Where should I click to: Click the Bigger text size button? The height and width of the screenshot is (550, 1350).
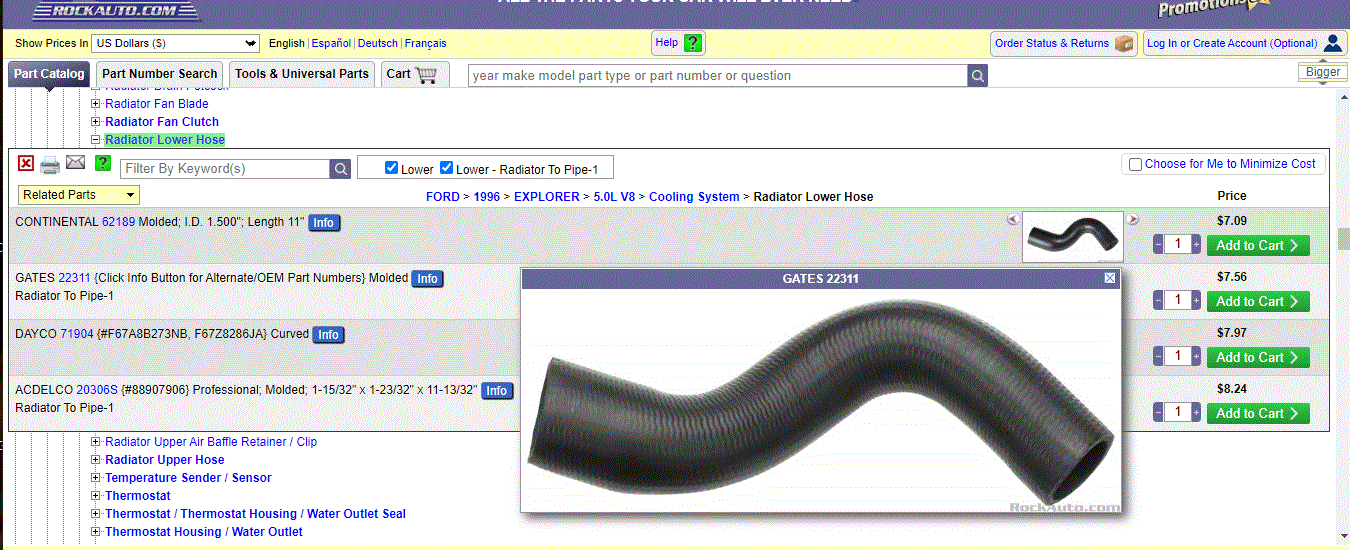(1323, 72)
